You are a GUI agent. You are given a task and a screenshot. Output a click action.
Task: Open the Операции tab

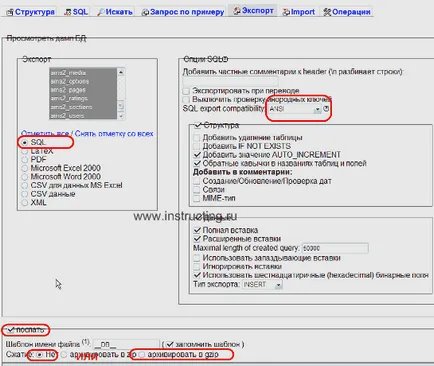point(347,12)
